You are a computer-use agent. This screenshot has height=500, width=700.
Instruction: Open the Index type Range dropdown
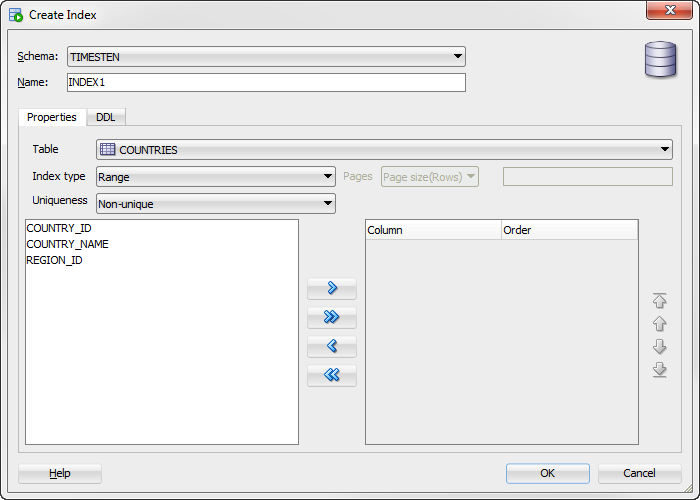click(x=216, y=177)
